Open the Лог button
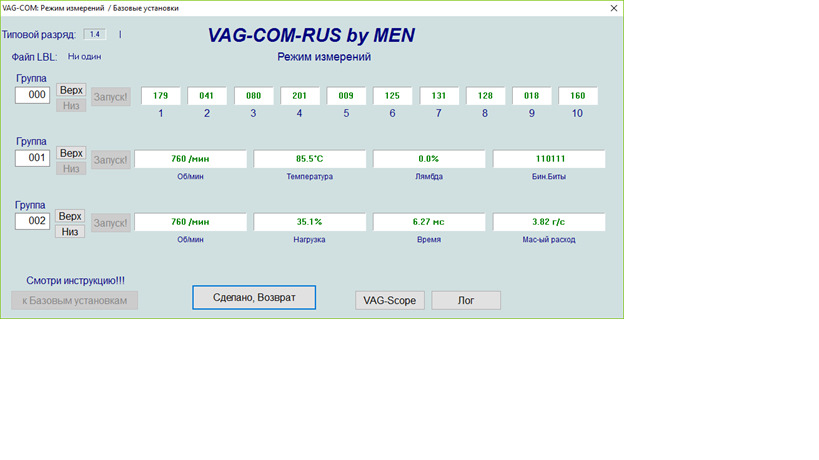This screenshot has height=460, width=819. 466,300
